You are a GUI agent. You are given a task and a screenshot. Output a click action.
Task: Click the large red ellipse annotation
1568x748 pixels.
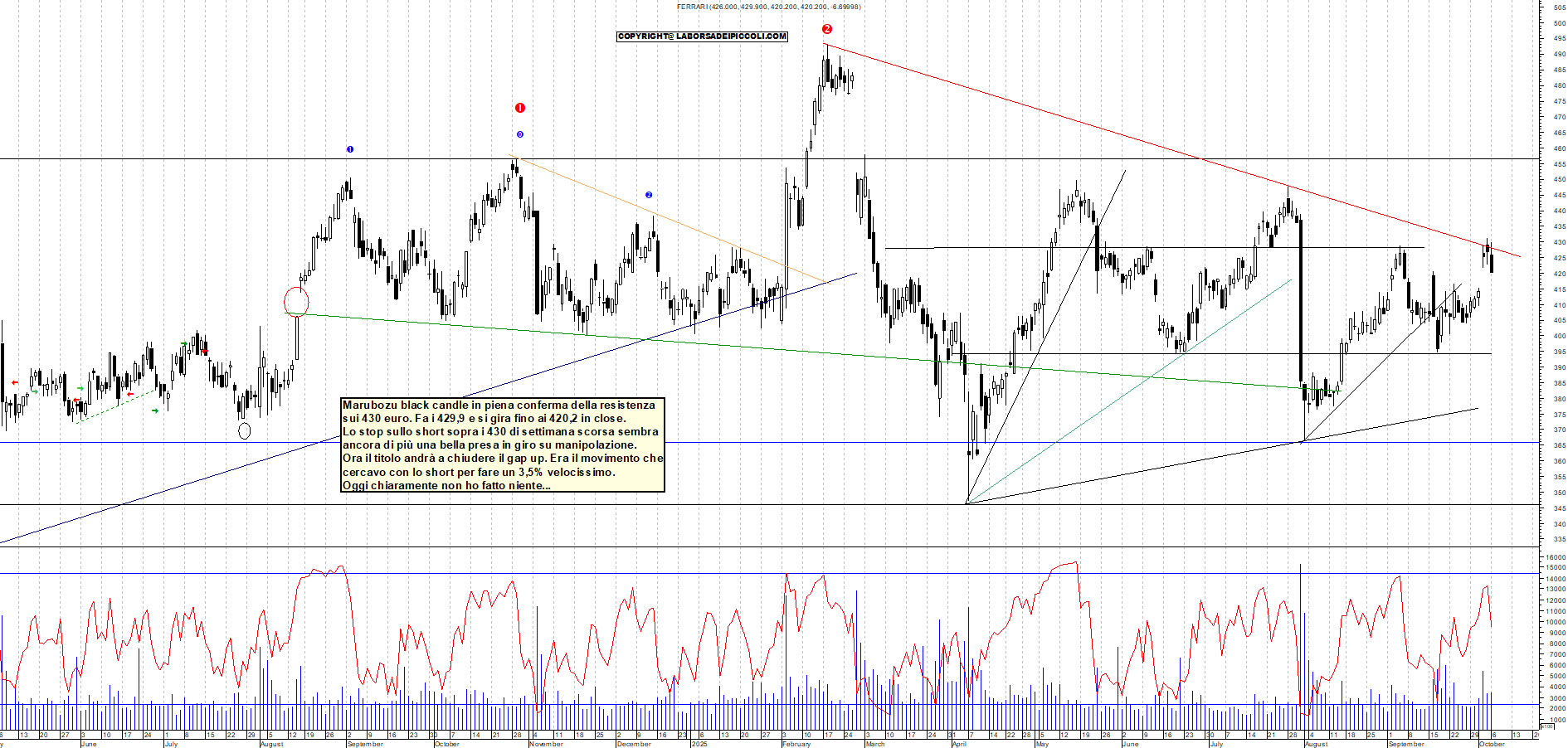[296, 301]
